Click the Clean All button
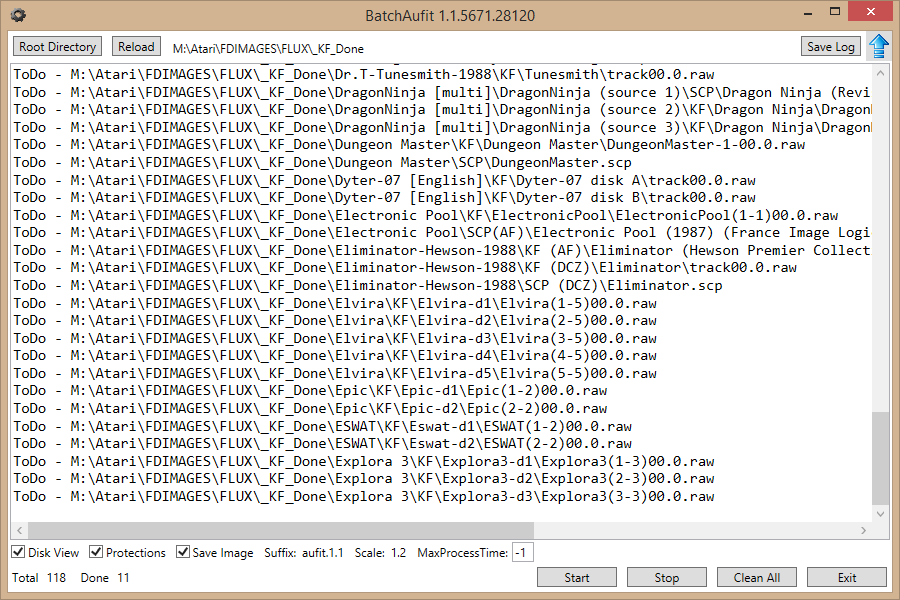 point(757,578)
